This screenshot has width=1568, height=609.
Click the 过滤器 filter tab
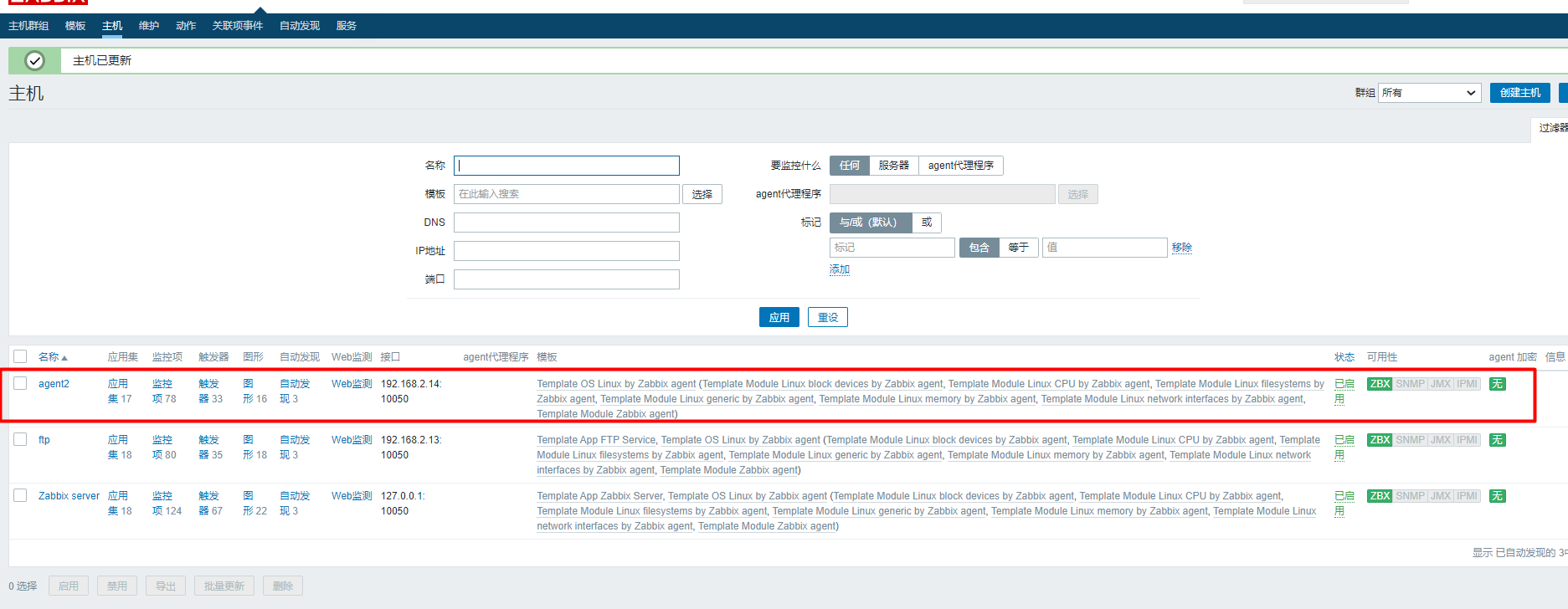(1551, 128)
